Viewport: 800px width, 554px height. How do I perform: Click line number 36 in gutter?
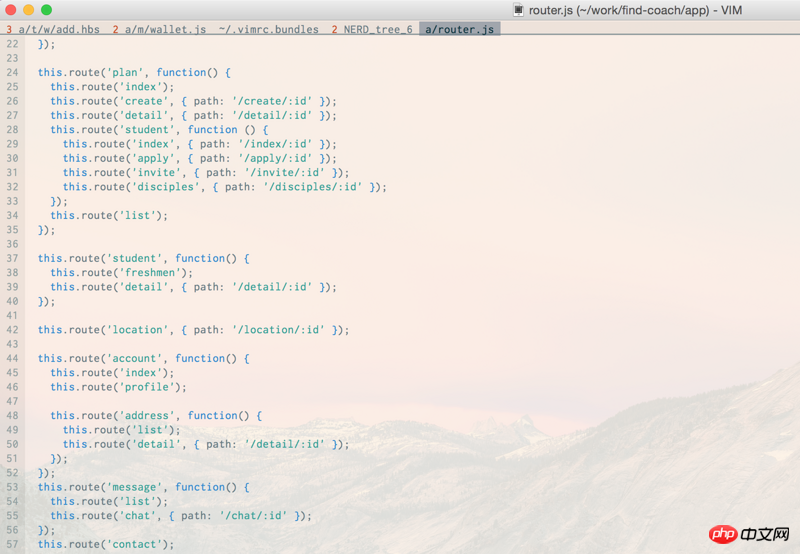pyautogui.click(x=12, y=244)
